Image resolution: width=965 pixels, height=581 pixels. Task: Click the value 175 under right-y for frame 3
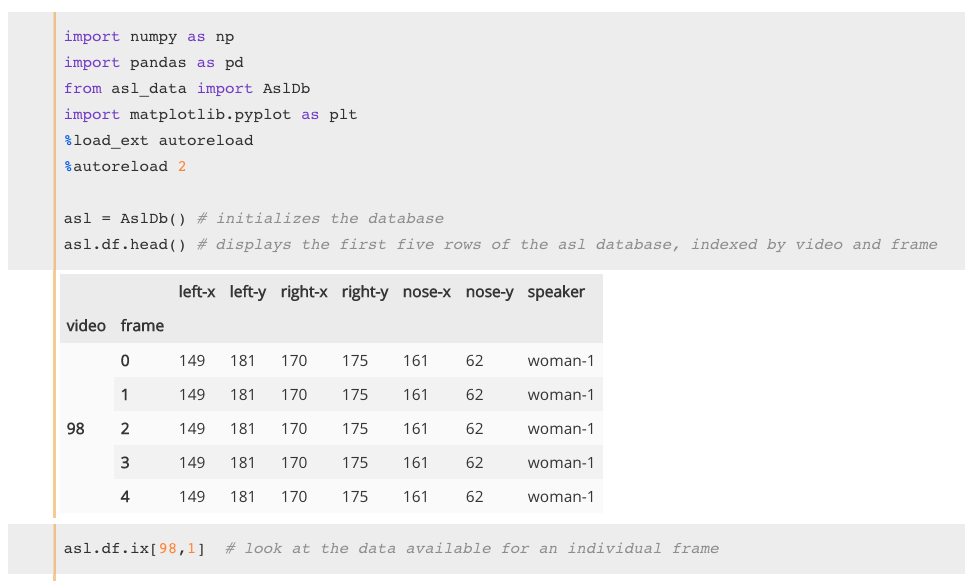[357, 462]
